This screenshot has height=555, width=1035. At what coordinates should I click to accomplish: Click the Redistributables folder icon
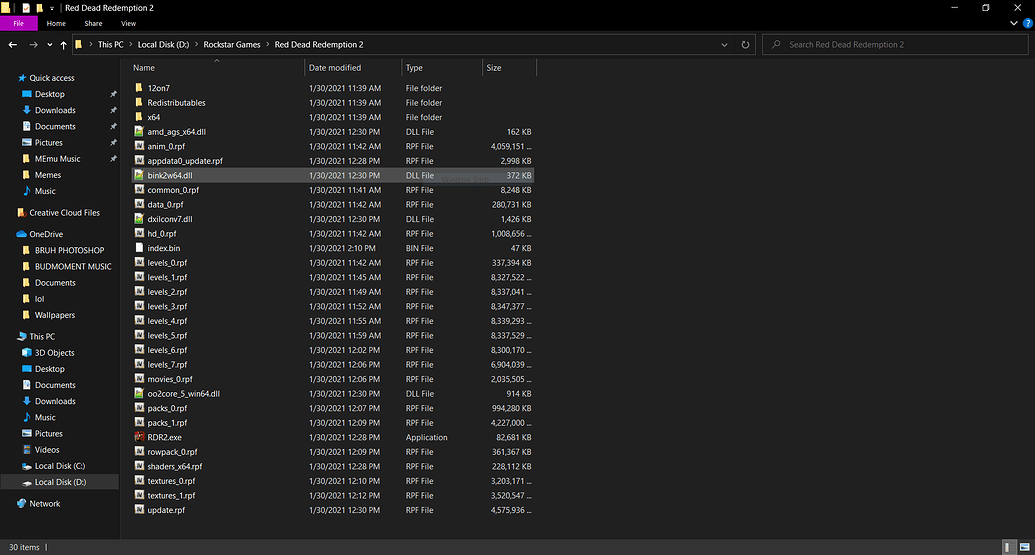pyautogui.click(x=139, y=102)
